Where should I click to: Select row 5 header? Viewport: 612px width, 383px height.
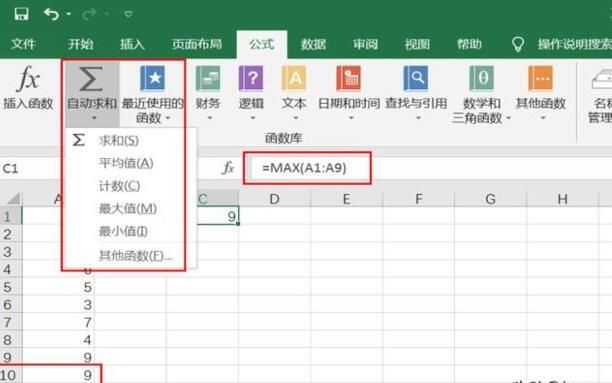pyautogui.click(x=11, y=287)
